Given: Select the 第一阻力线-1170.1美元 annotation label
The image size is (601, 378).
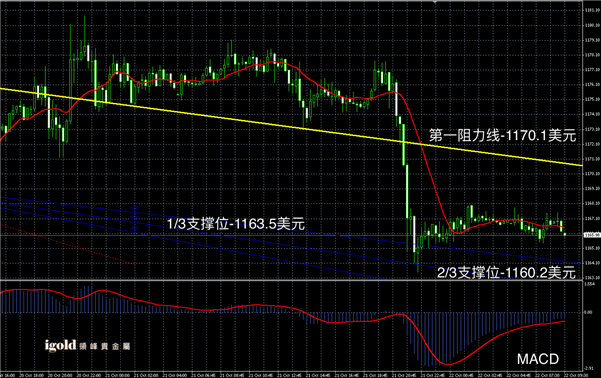Looking at the screenshot, I should tap(502, 135).
